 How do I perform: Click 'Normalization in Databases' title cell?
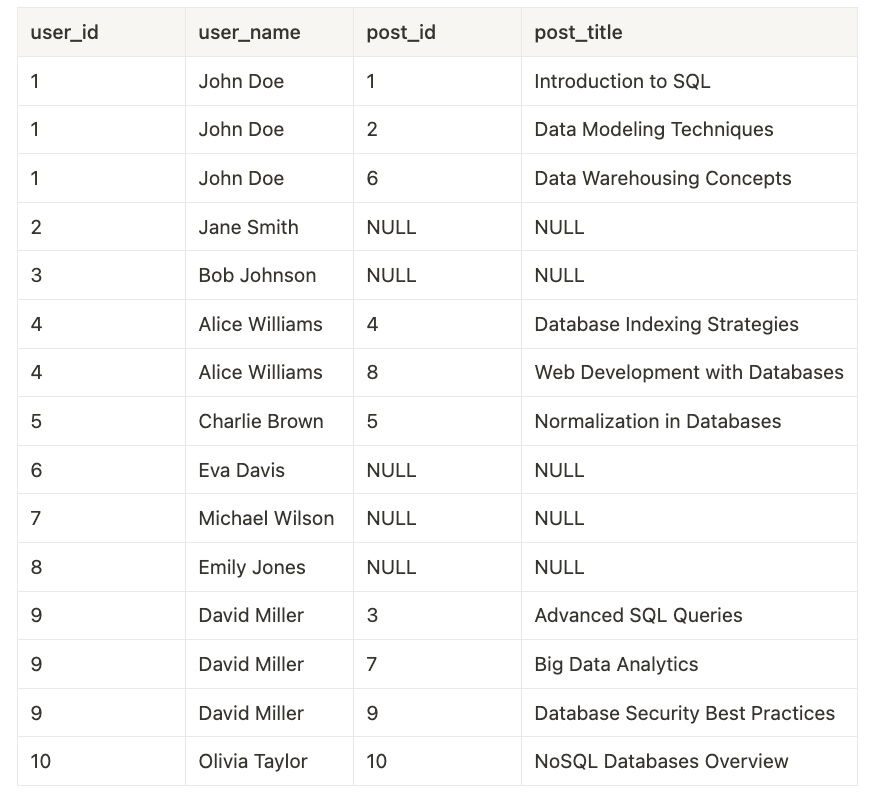tap(657, 421)
